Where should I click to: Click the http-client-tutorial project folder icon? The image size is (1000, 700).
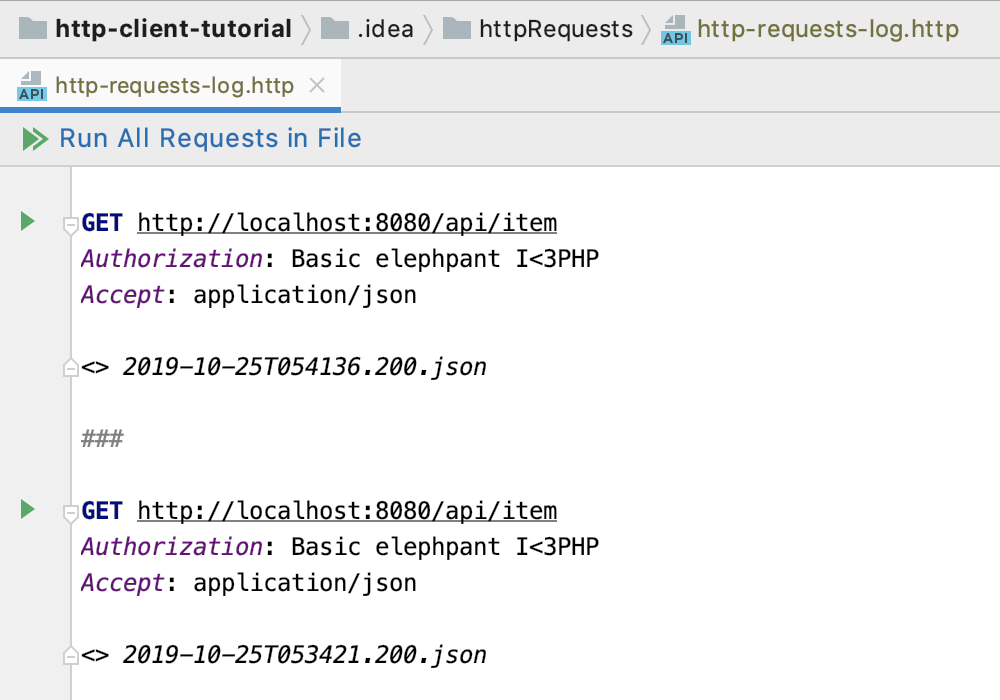[x=33, y=29]
